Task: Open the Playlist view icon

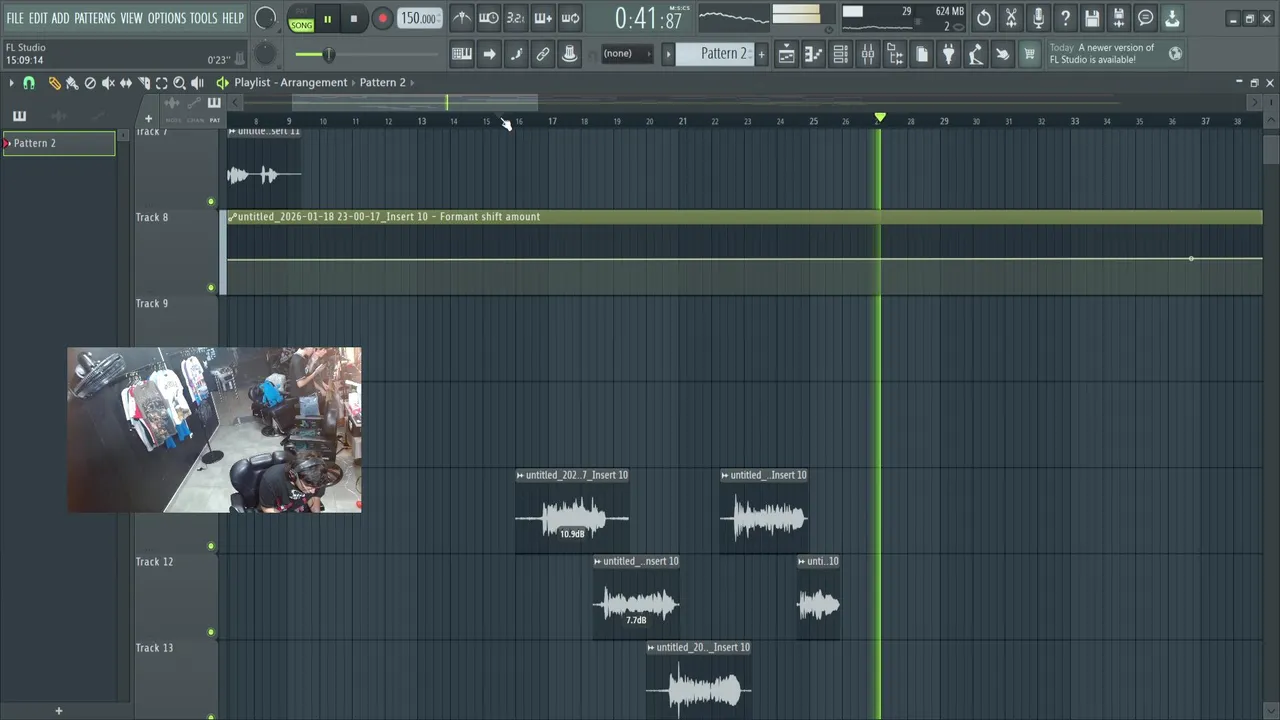Action: click(787, 54)
